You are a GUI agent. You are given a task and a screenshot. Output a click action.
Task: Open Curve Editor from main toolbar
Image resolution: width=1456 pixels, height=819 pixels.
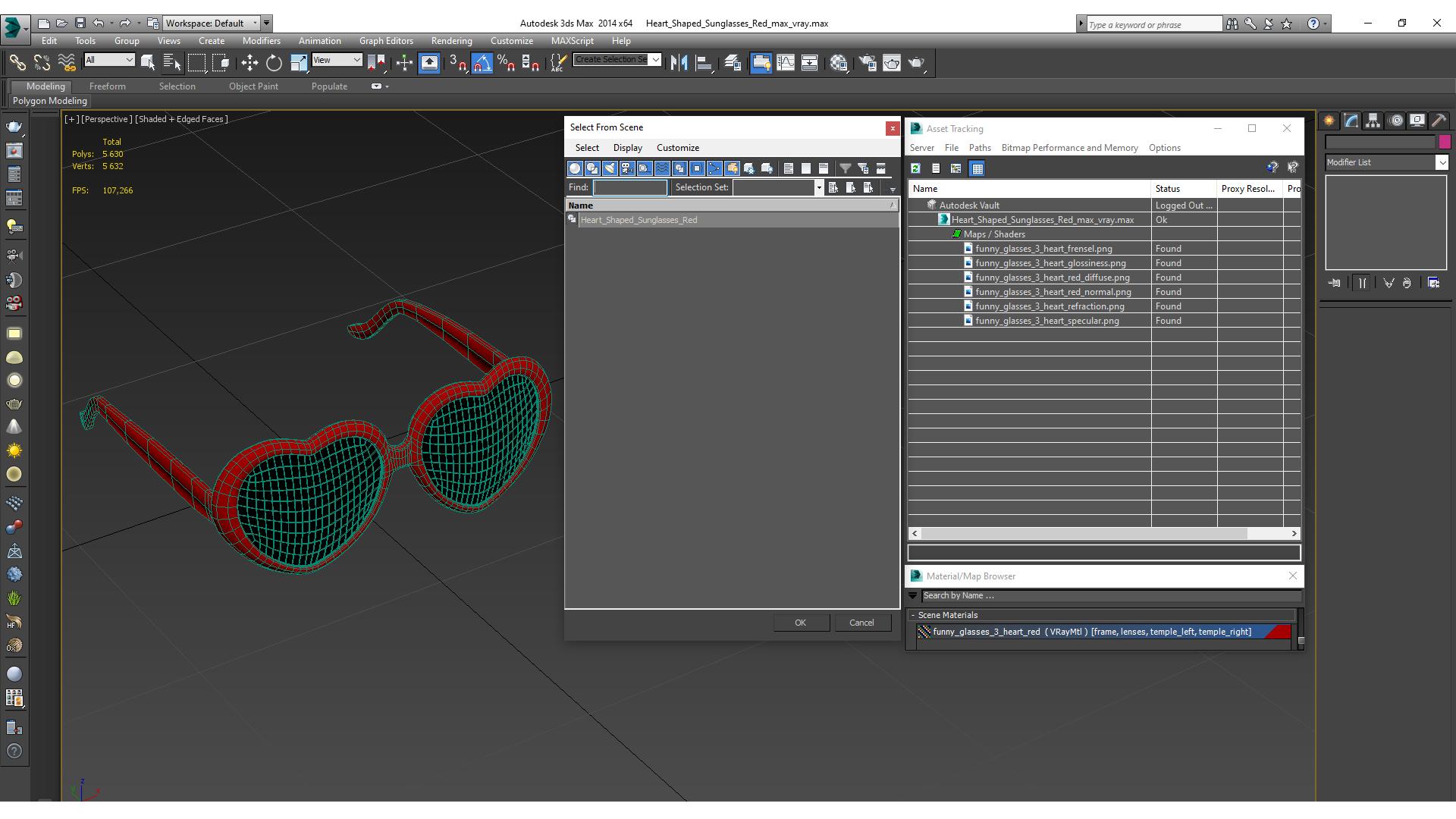[x=786, y=63]
